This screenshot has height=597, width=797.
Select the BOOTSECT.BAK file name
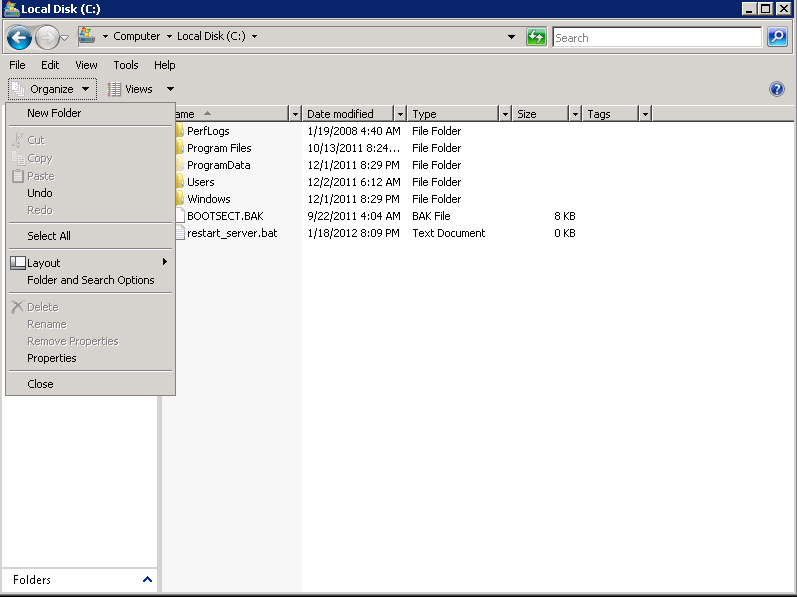(225, 216)
